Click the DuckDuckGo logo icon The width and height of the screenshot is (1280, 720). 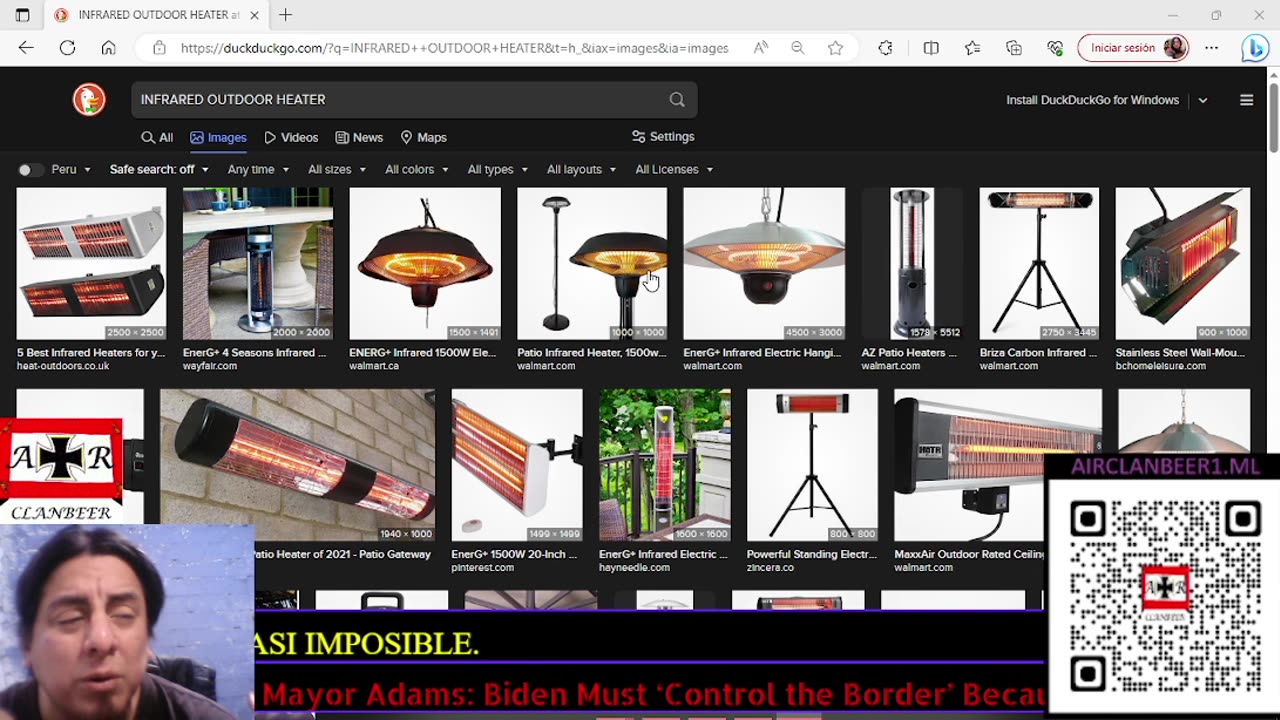[89, 99]
